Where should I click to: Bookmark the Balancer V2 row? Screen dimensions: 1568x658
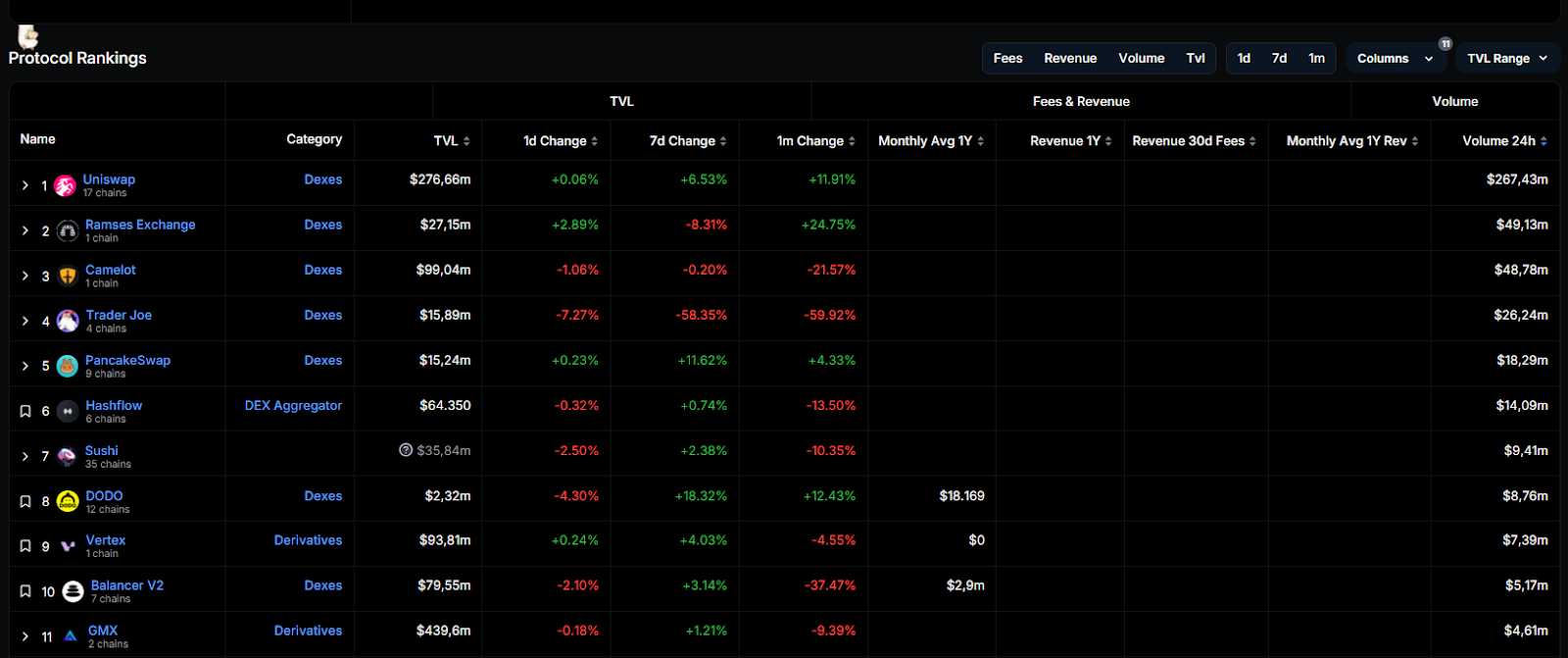[25, 591]
